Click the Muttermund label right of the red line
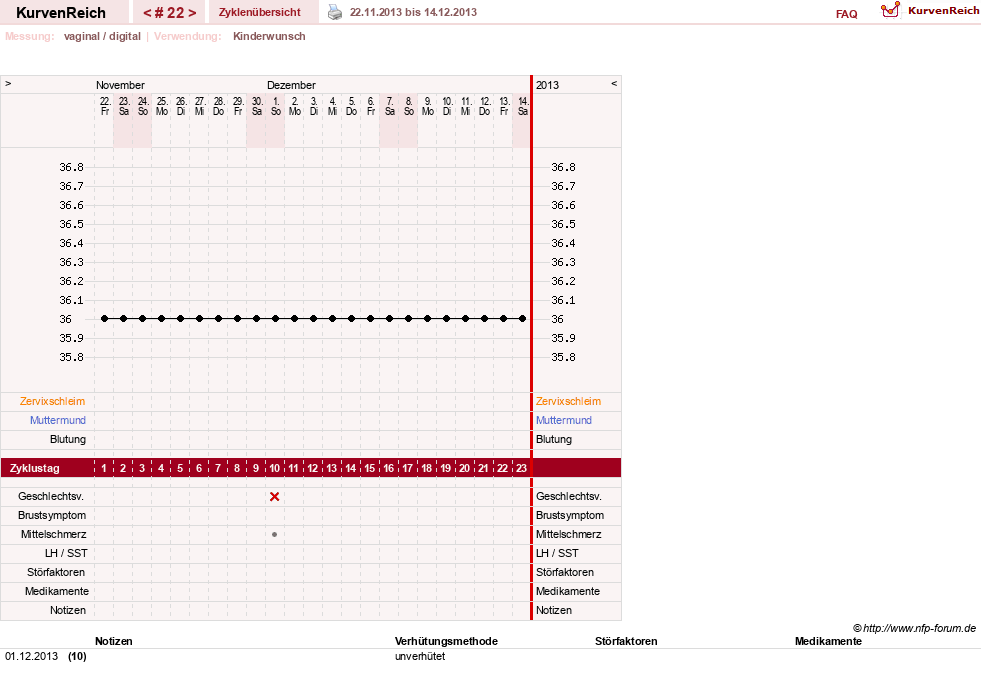 [x=564, y=420]
